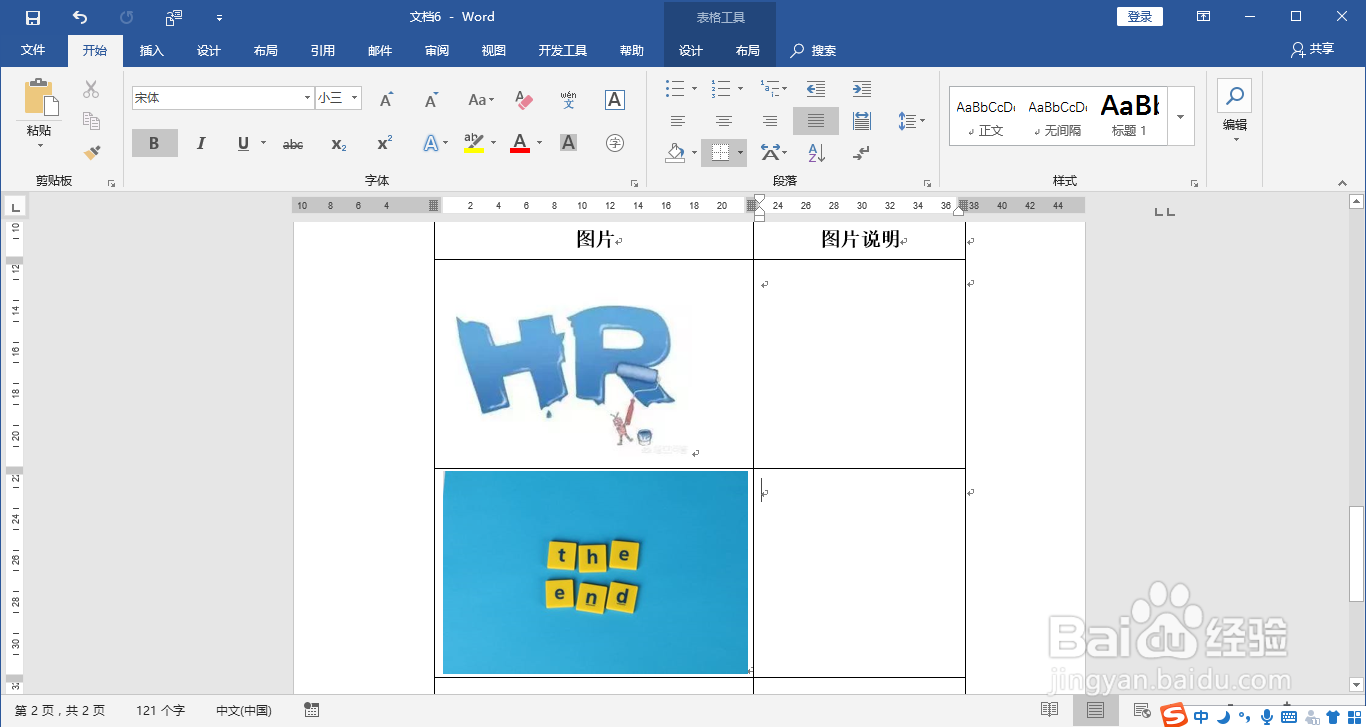Click the 共享 share button
1366x727 pixels.
coord(1312,49)
